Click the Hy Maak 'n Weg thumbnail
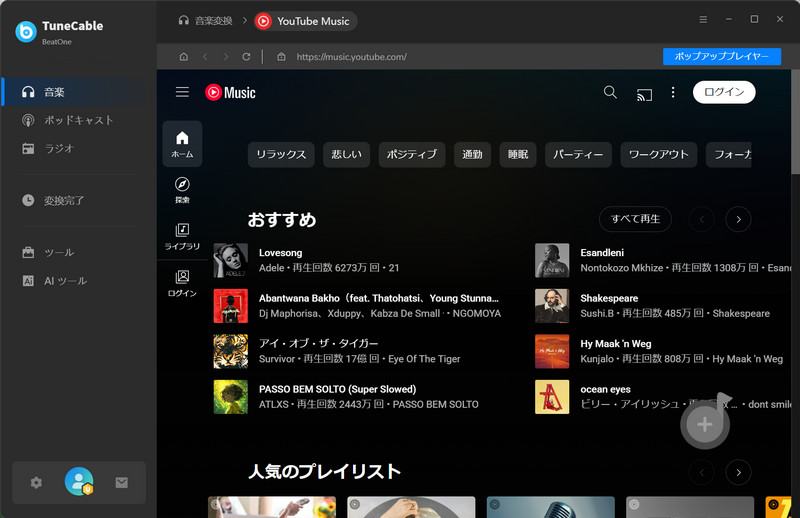The image size is (800, 518). coord(552,351)
